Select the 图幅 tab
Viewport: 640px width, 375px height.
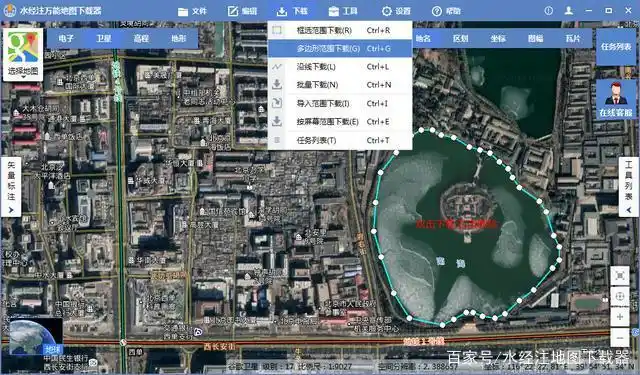pos(536,38)
